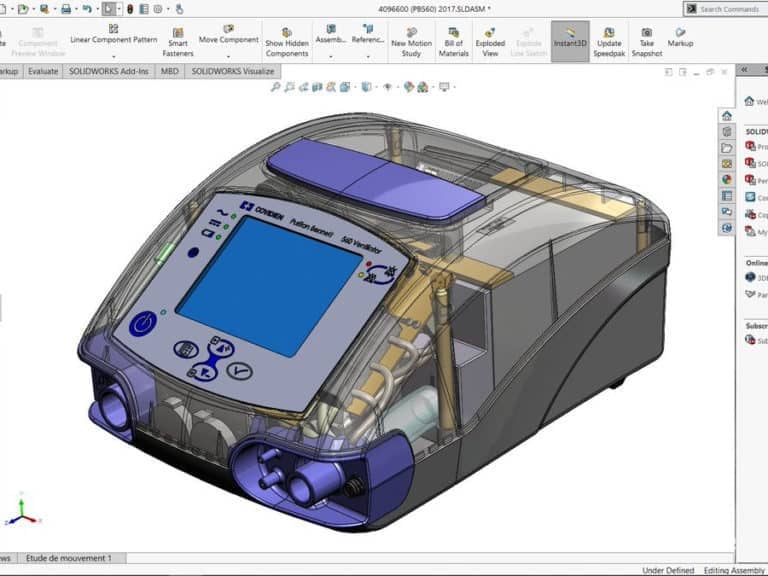Click the touch mode hand icon

coord(179,9)
